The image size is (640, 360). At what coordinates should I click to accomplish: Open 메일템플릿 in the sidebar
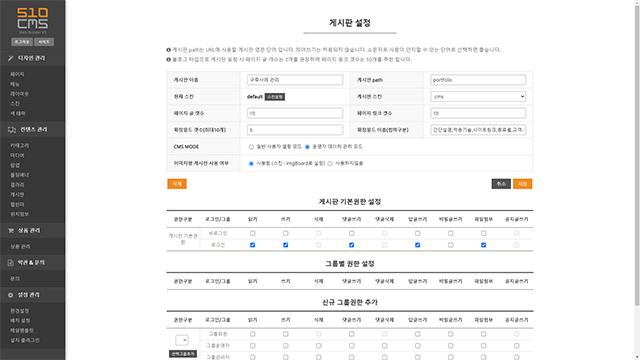pyautogui.click(x=22, y=331)
